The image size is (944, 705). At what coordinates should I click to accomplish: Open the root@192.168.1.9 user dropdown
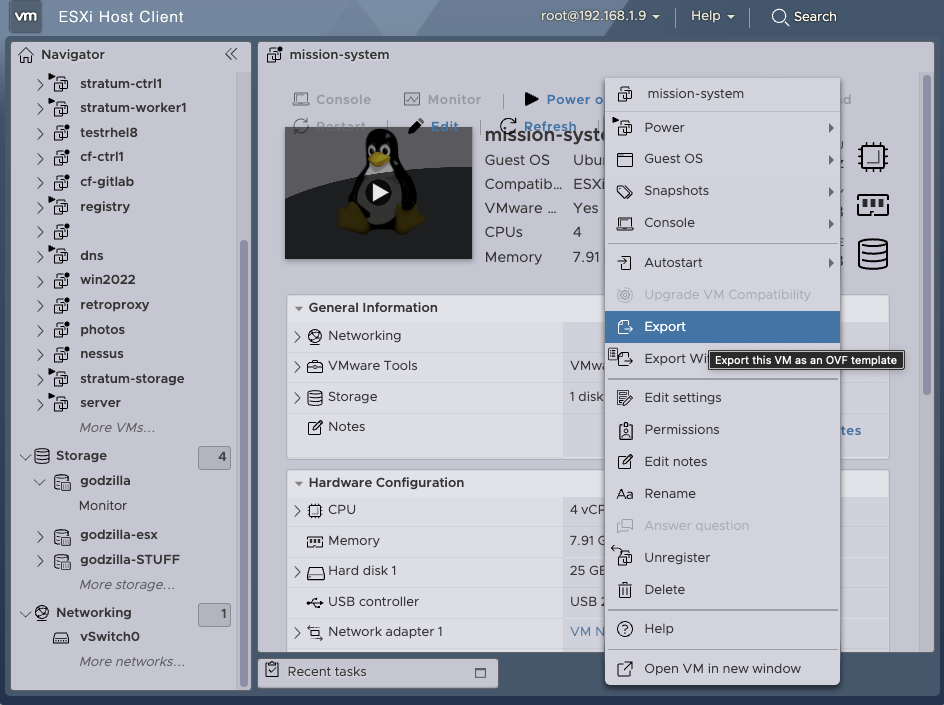click(600, 16)
